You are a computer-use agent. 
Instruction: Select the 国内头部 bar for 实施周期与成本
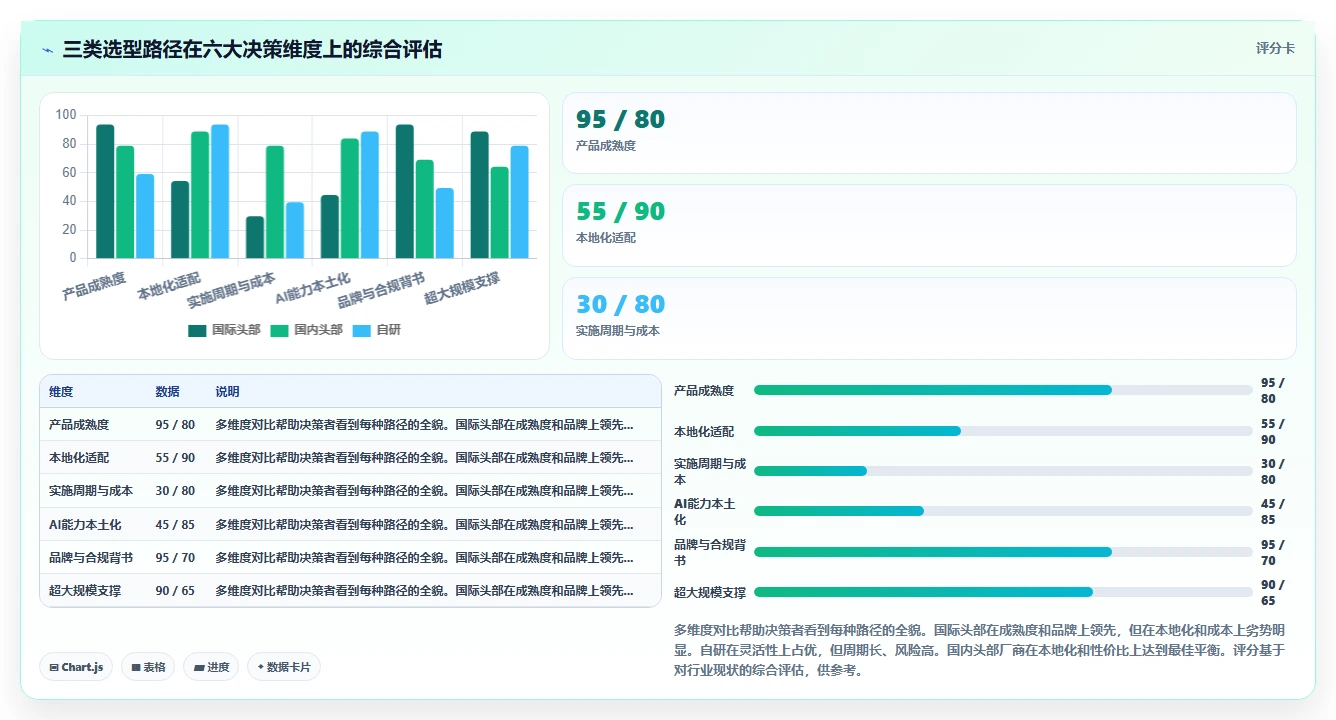275,202
